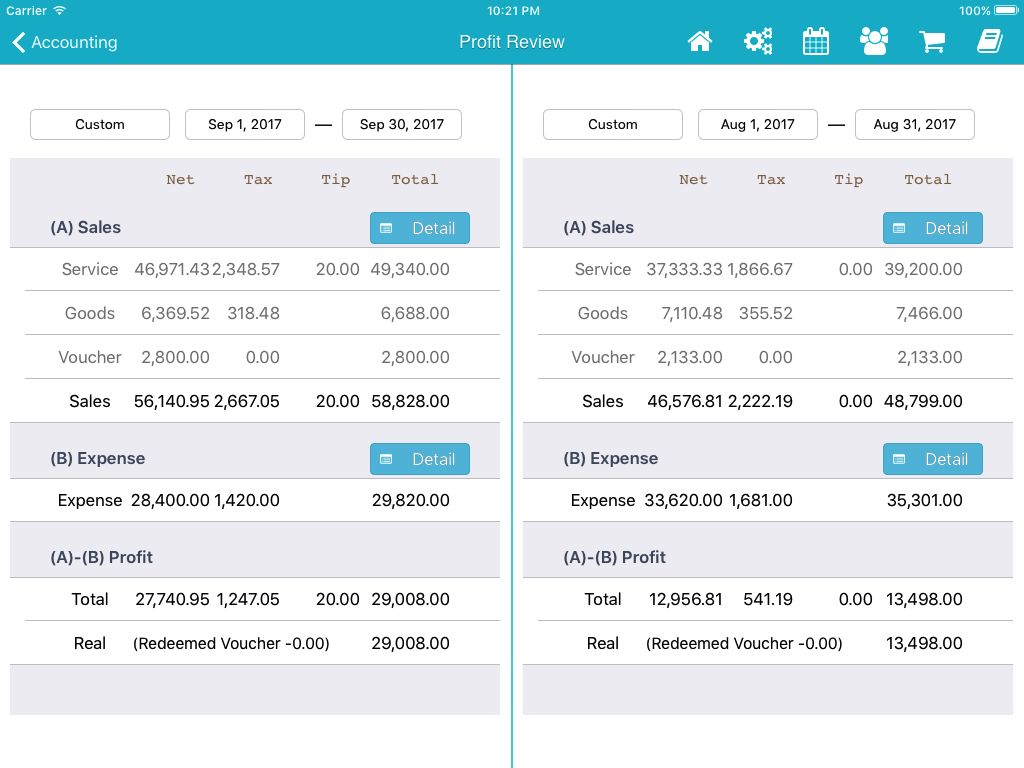View September Sales Detail

coord(420,228)
